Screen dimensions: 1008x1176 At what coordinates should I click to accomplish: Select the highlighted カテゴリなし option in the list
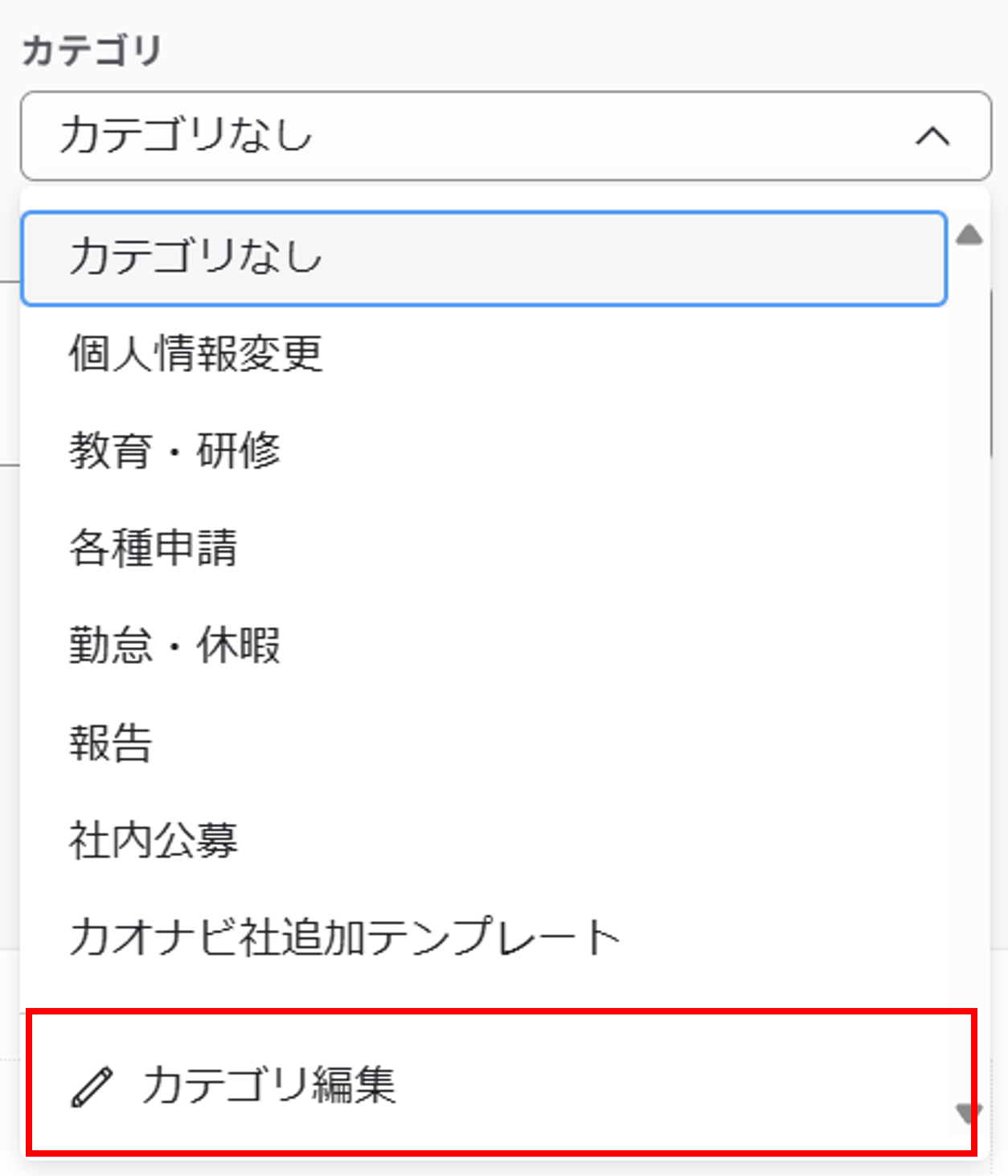pyautogui.click(x=484, y=258)
